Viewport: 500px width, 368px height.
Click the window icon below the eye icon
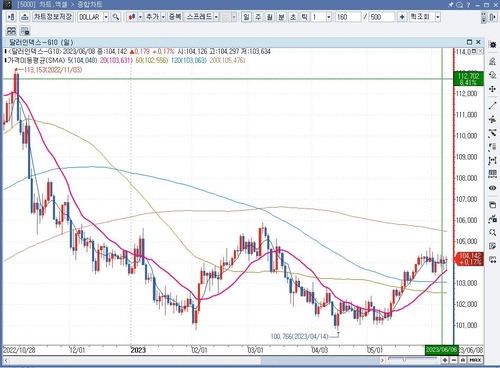[x=492, y=205]
